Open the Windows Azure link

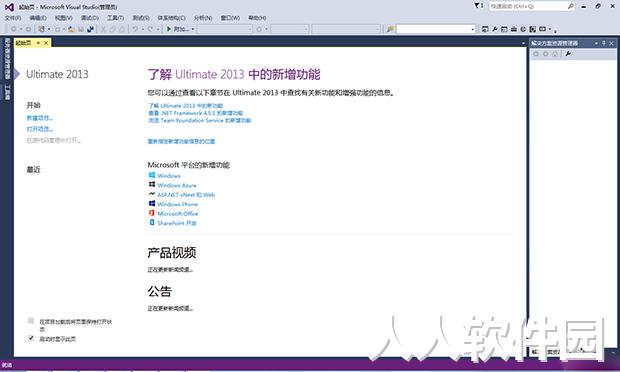(x=177, y=185)
